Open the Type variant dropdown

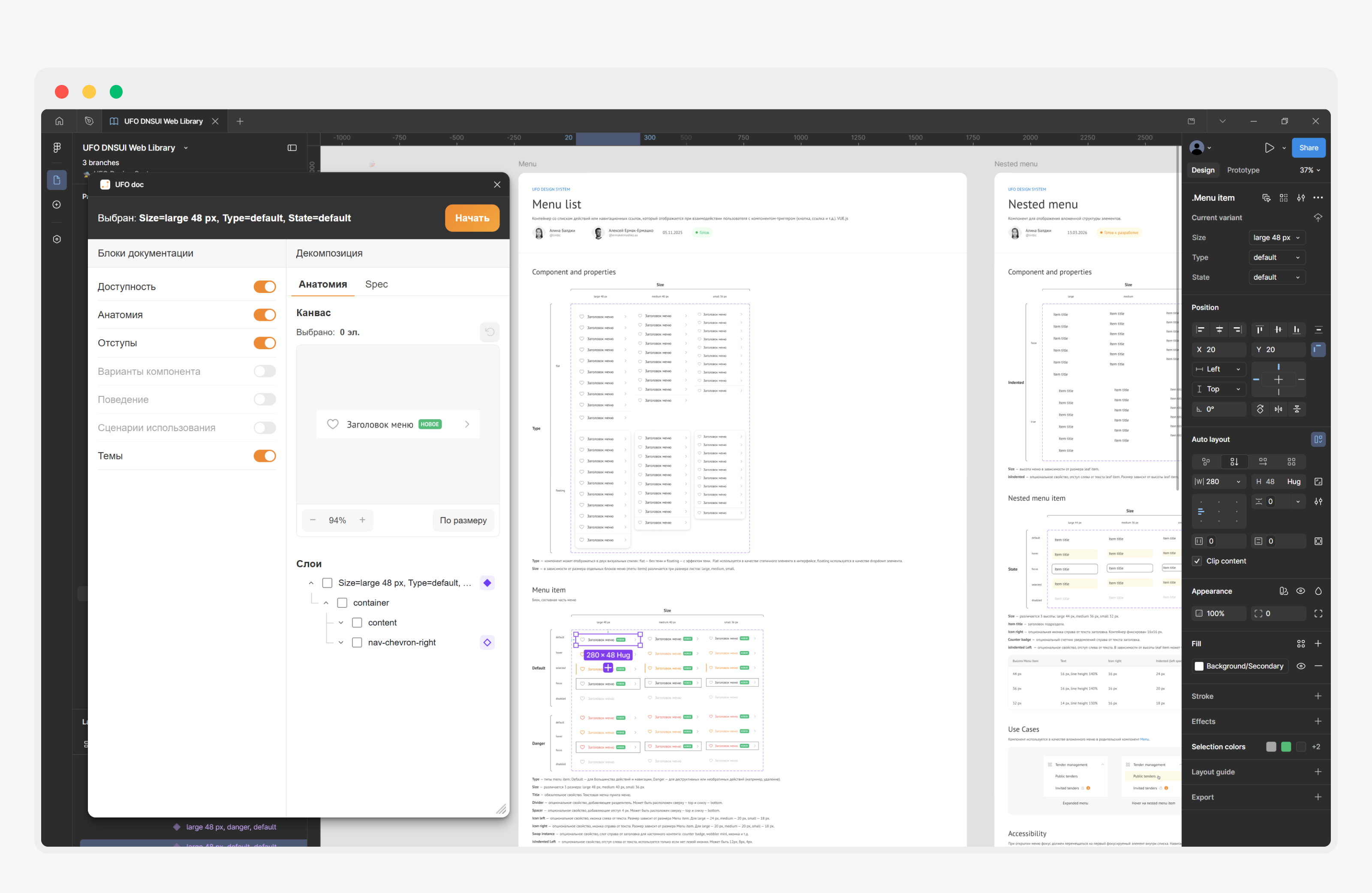pos(1277,257)
